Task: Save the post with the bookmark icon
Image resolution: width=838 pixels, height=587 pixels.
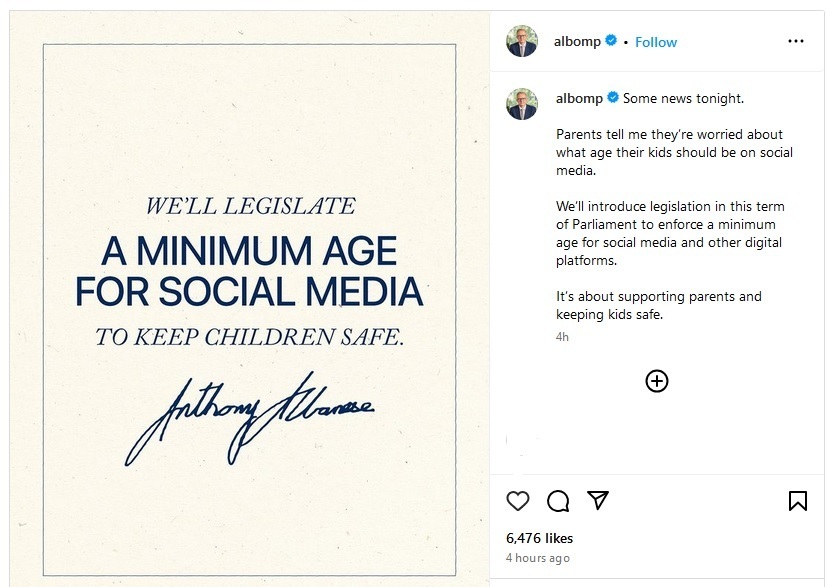Action: coord(798,500)
